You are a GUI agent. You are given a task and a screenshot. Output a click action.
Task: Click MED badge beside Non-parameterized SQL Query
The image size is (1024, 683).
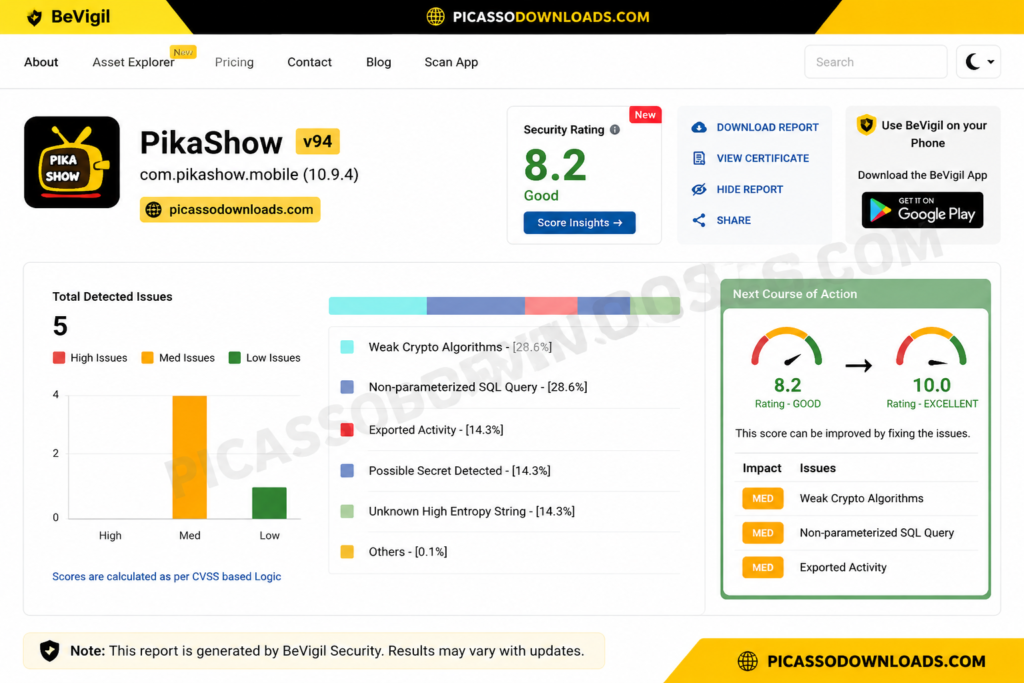(762, 533)
